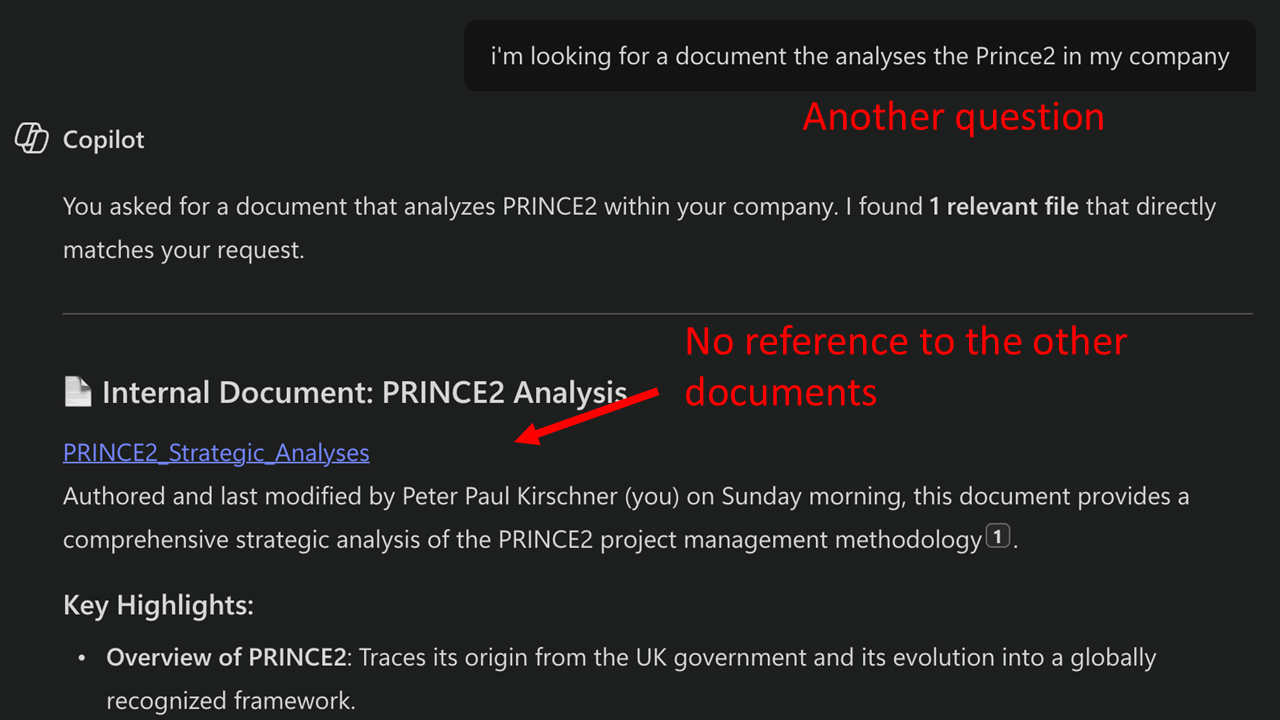Screen dimensions: 1280x720
Task: Open the PRINCE2_Strategic_Analyses link
Action: (216, 453)
